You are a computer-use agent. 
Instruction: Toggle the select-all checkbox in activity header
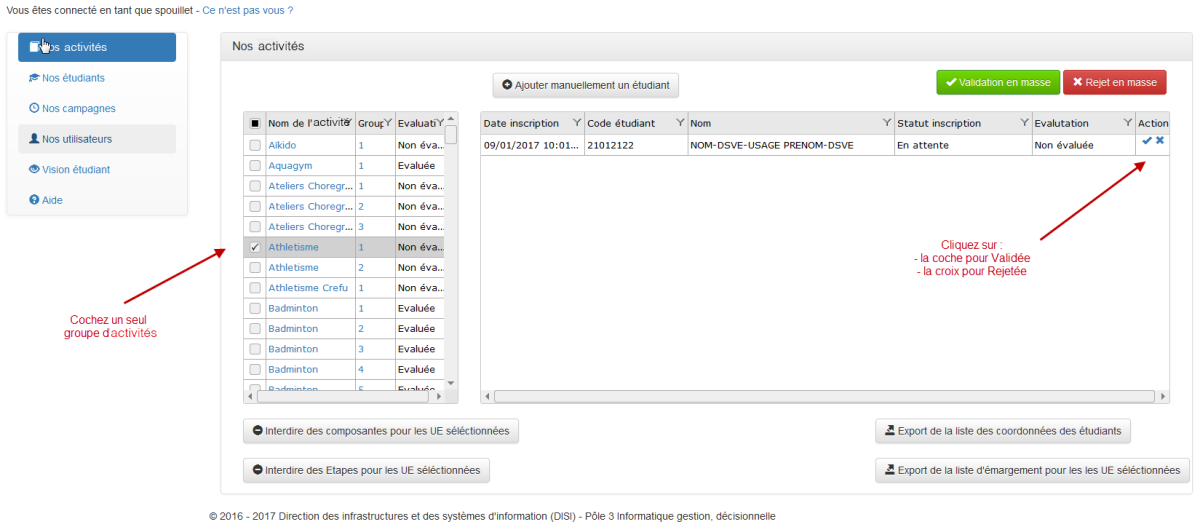tap(255, 123)
